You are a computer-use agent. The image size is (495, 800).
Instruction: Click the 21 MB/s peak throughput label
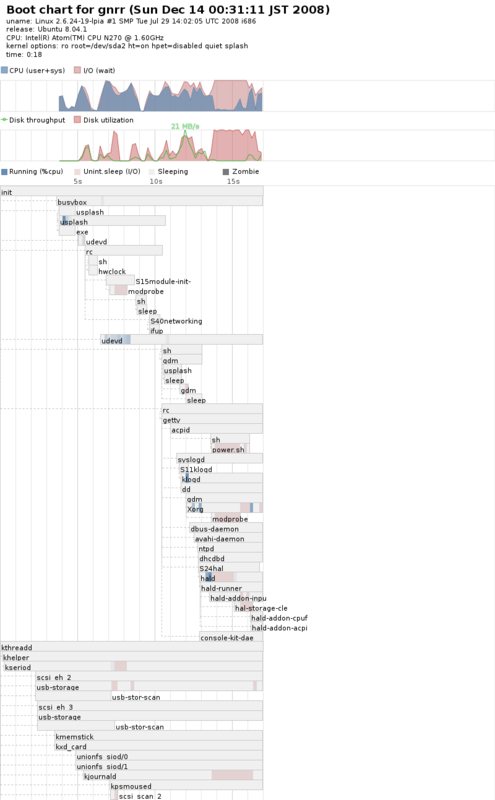pyautogui.click(x=185, y=126)
